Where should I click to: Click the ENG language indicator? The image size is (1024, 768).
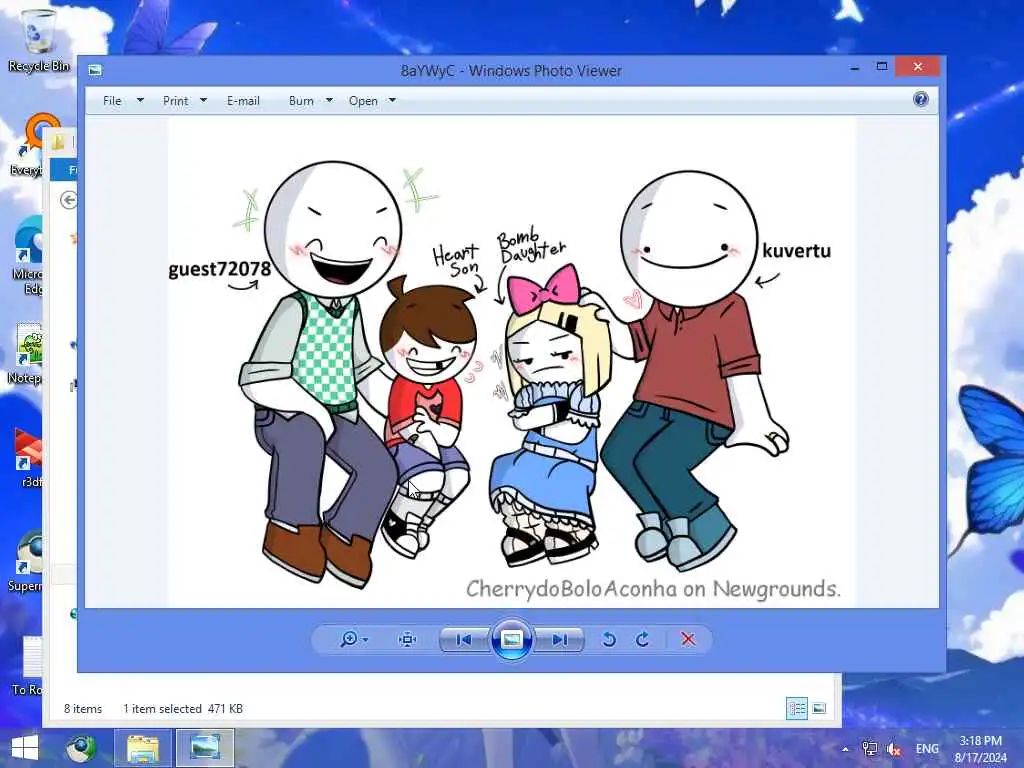point(927,749)
